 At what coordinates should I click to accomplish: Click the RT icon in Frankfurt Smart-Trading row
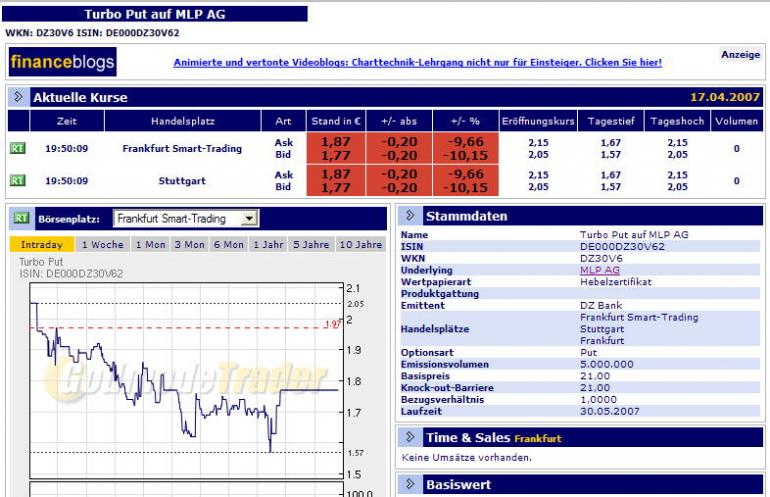click(x=17, y=148)
